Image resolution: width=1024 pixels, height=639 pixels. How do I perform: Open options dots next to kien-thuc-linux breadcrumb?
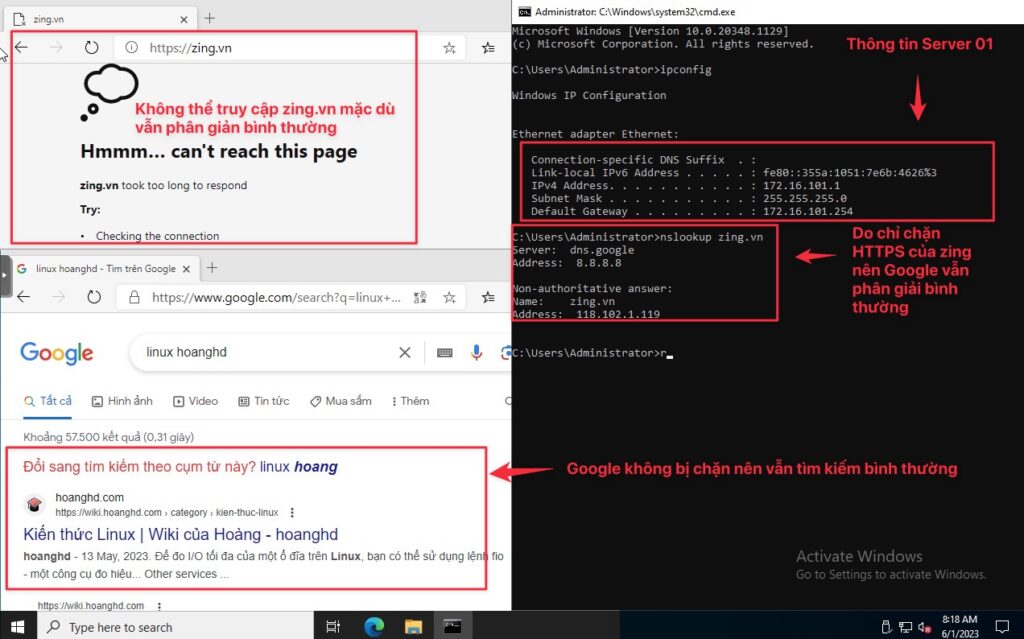tap(292, 512)
